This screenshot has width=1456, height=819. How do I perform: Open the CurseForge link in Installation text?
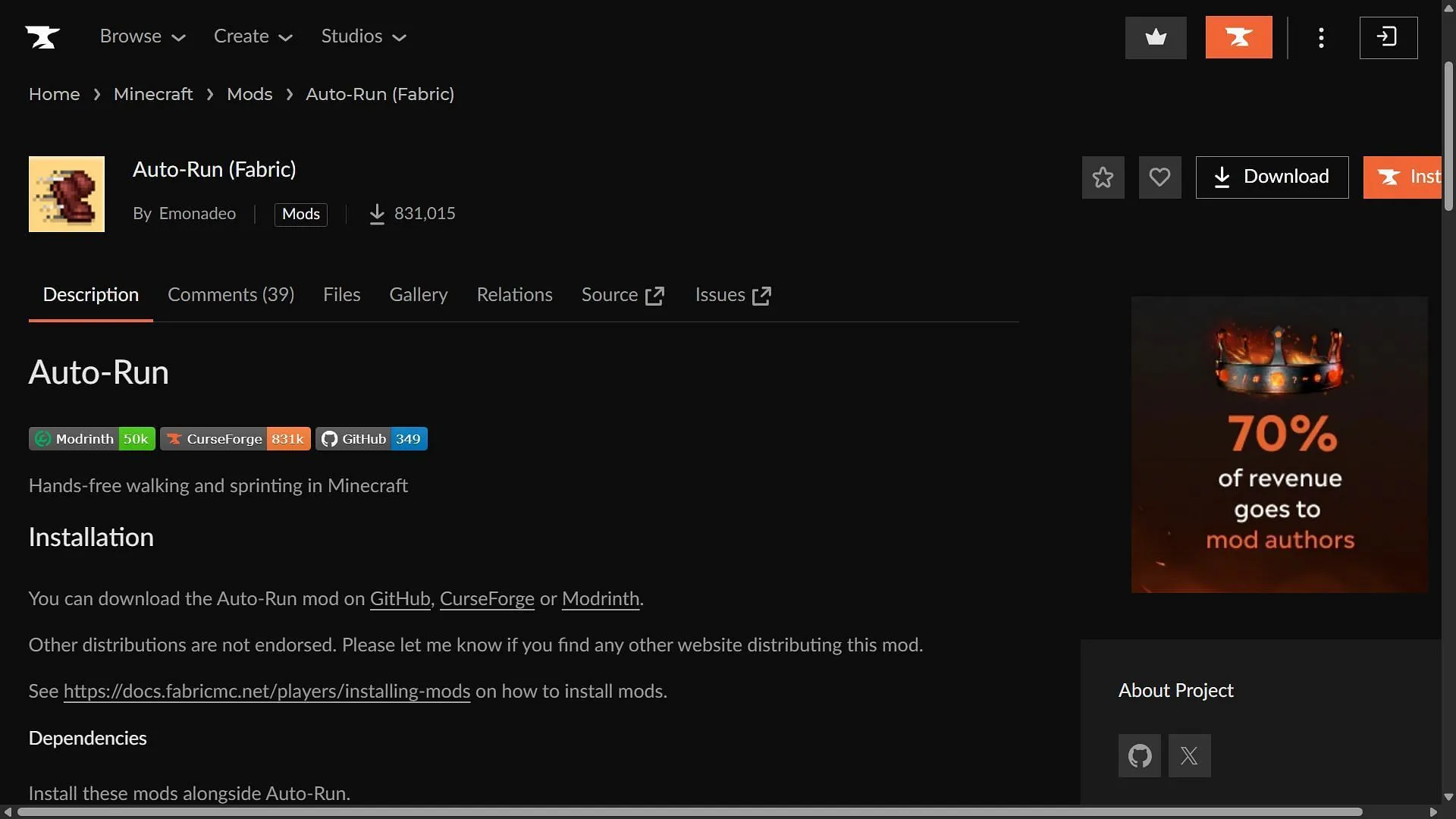487,599
